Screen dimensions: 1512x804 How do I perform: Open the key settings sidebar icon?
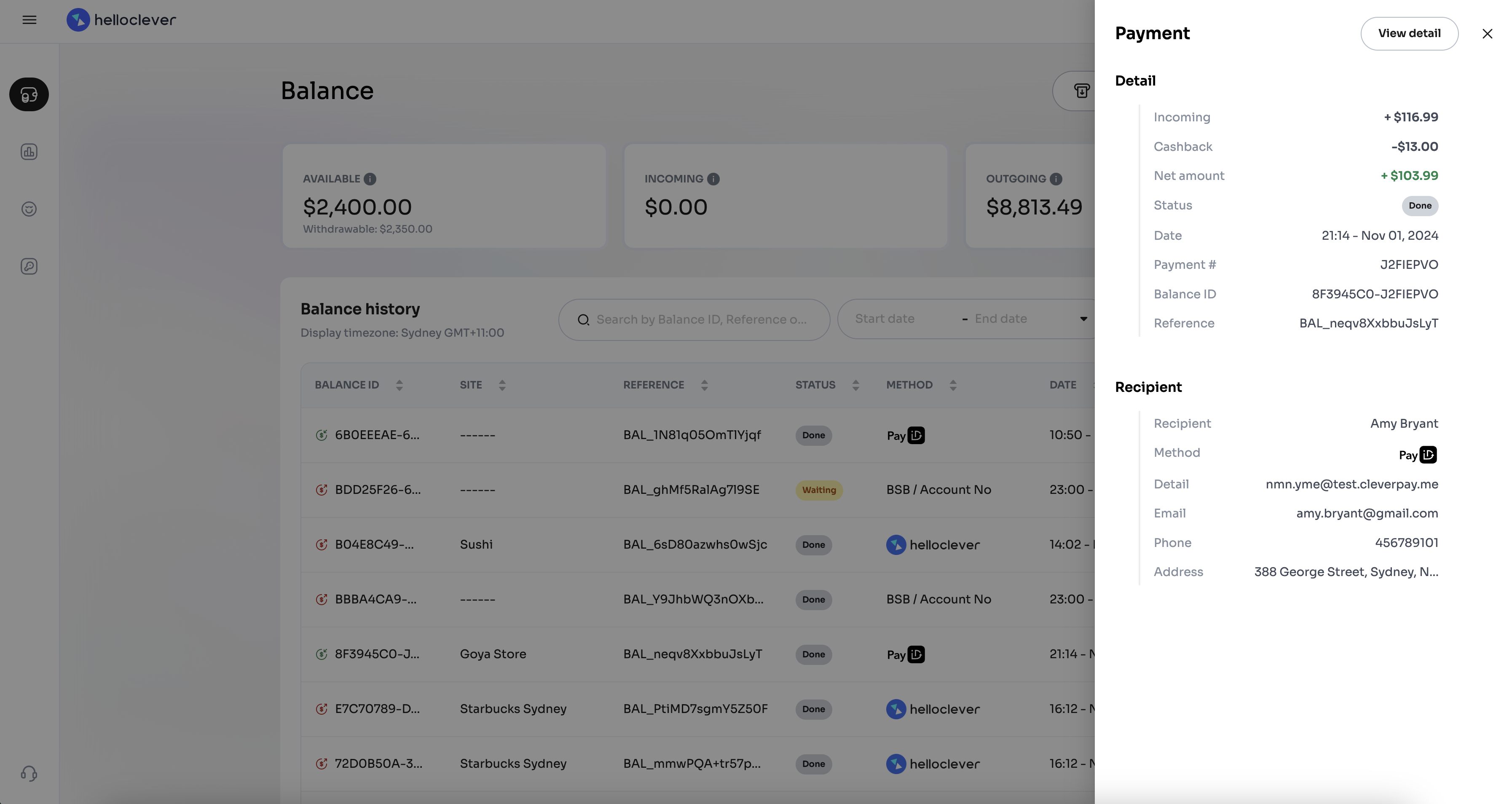(x=29, y=266)
